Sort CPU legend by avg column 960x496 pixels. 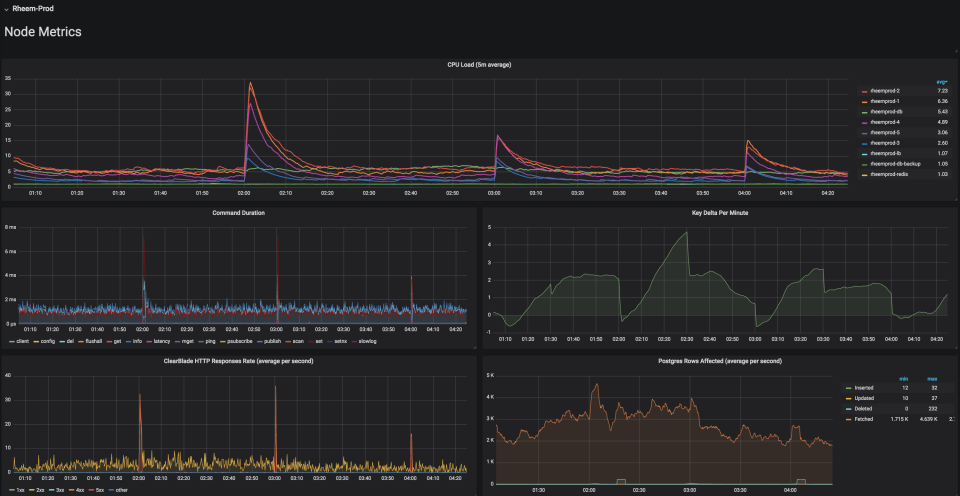tap(942, 81)
